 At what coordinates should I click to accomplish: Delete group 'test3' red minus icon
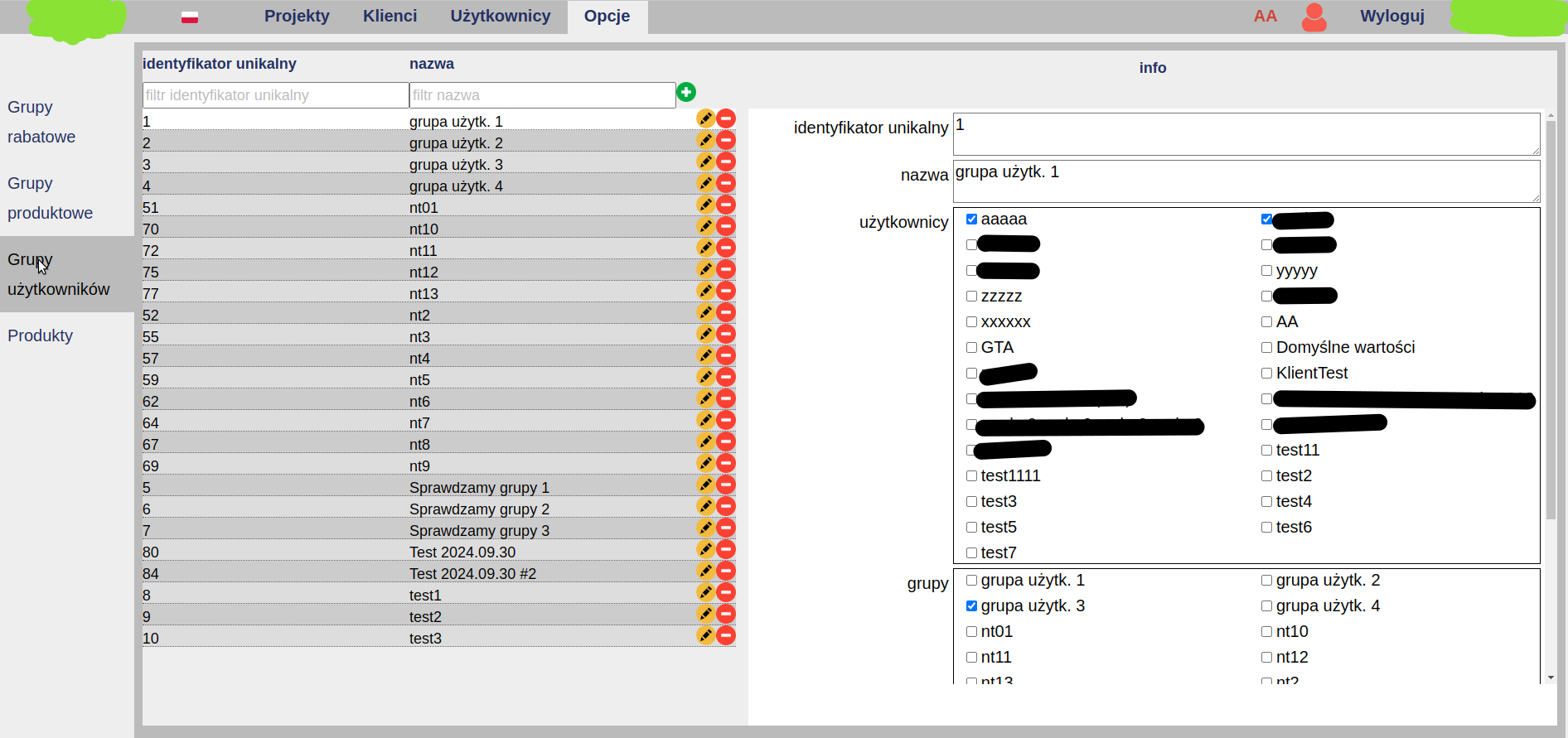tap(726, 635)
